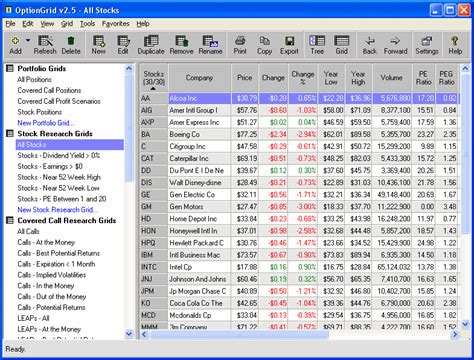
Task: Refresh the stock data
Action: (x=45, y=45)
